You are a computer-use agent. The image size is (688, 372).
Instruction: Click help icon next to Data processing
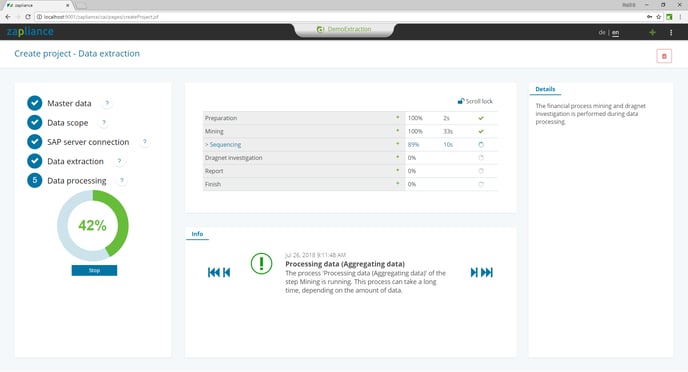pos(122,180)
